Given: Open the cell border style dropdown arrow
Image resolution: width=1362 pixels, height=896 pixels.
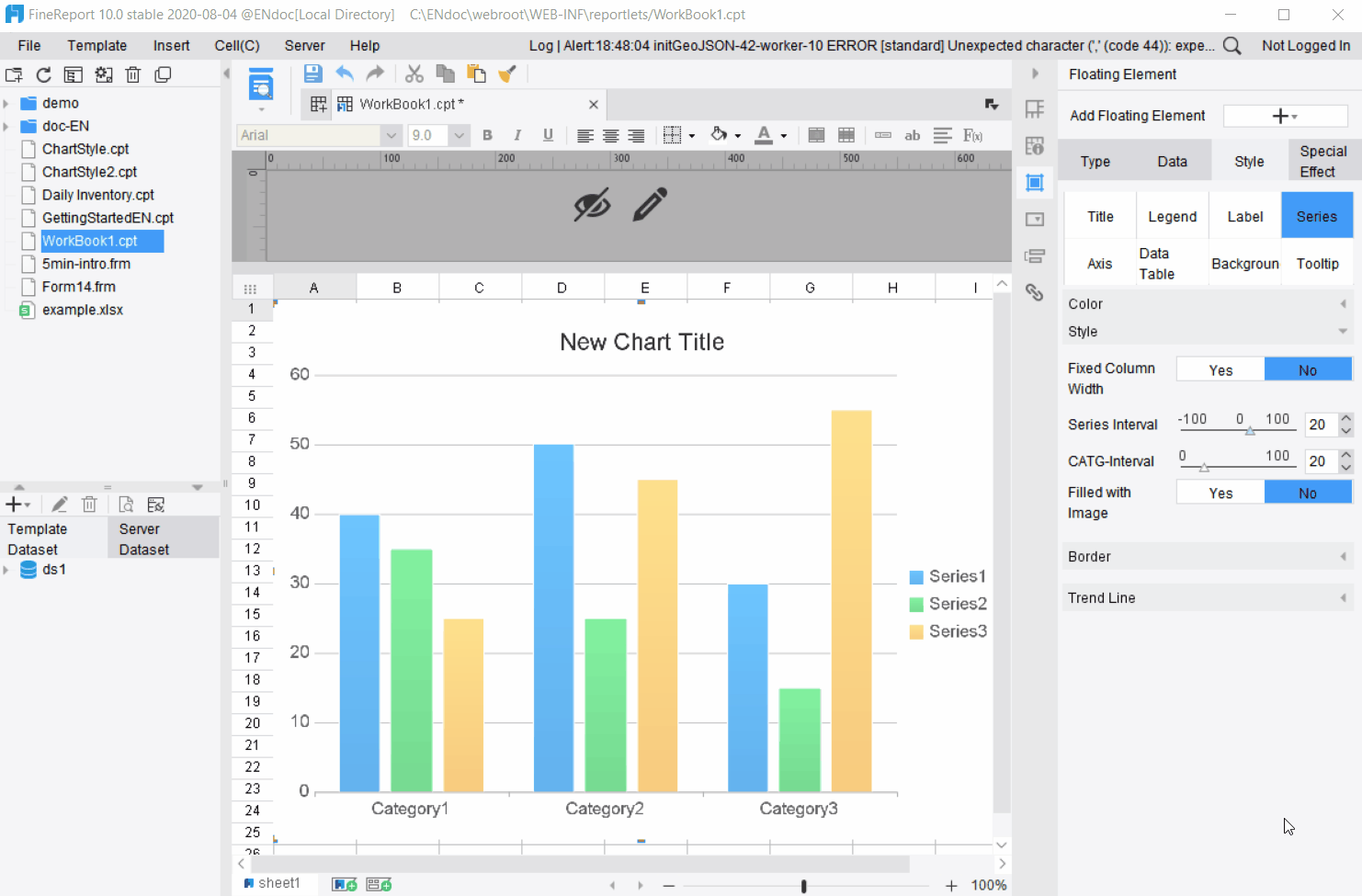Looking at the screenshot, I should [x=692, y=136].
